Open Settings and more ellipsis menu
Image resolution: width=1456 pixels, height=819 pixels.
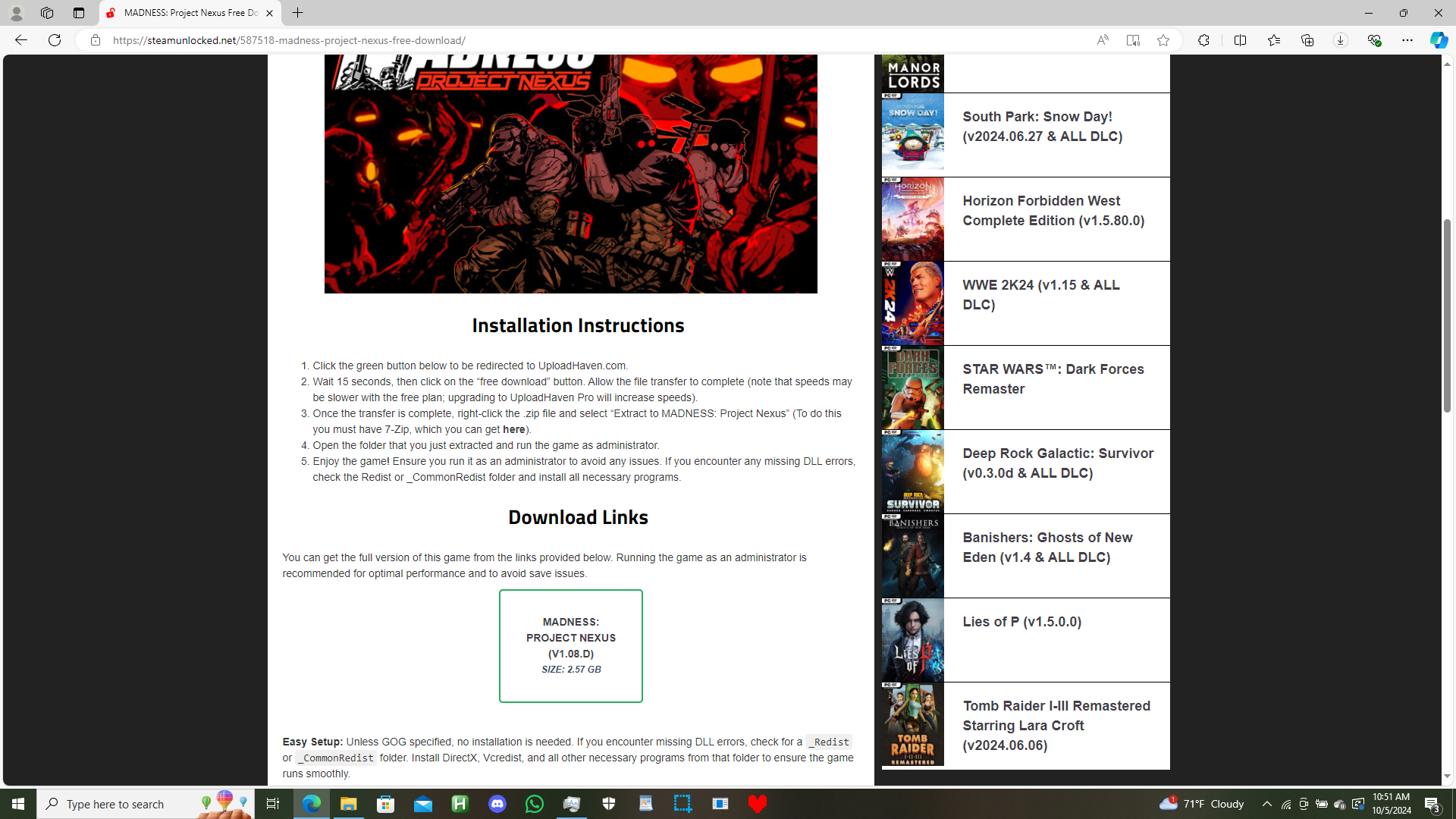click(x=1407, y=40)
